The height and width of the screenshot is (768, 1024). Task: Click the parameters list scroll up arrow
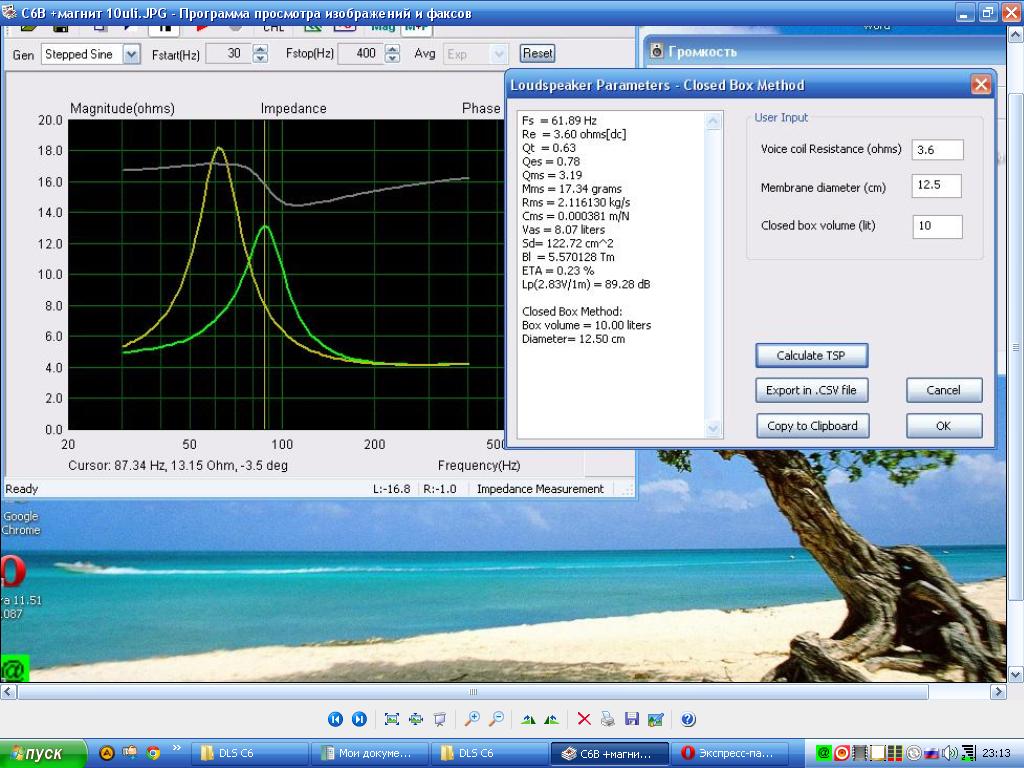coord(713,121)
